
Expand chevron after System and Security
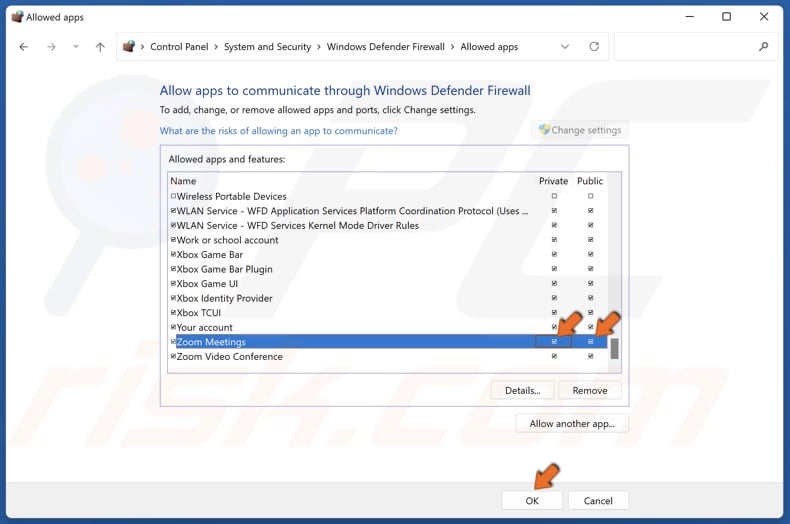tap(319, 47)
